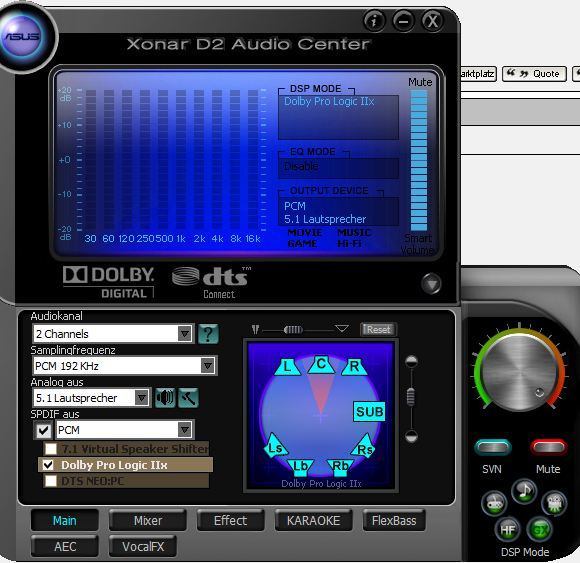Image resolution: width=580 pixels, height=563 pixels.
Task: Enable 7.1 Virtual Speaker Shifter checkbox
Action: [51, 449]
